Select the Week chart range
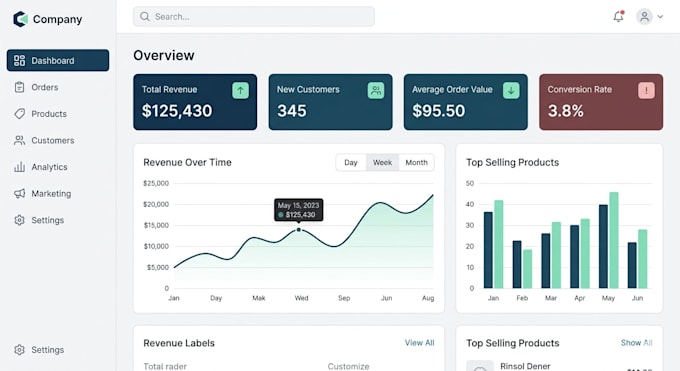This screenshot has width=680, height=371. click(382, 162)
